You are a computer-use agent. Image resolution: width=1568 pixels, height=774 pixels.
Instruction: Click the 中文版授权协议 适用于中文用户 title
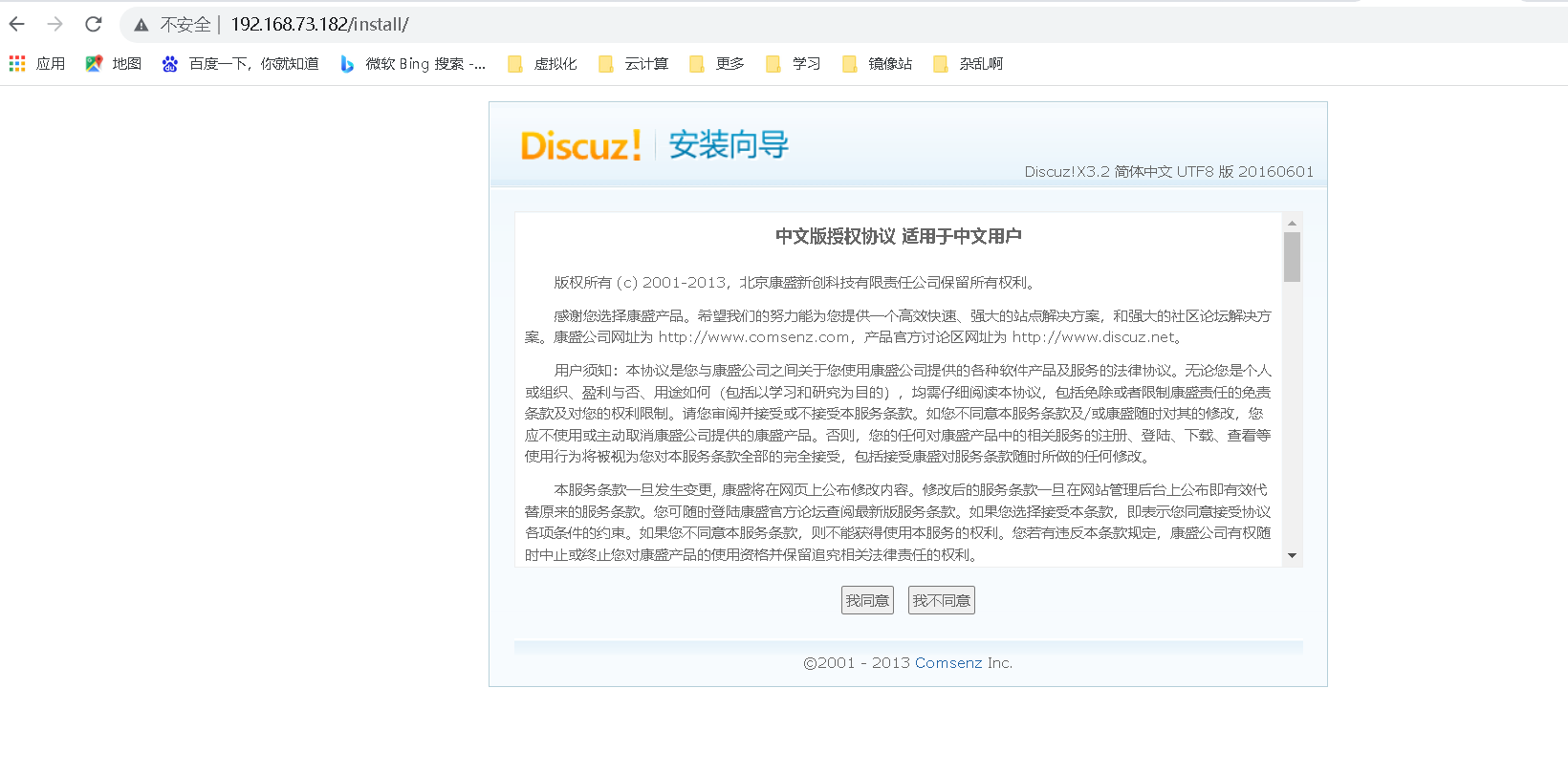899,236
